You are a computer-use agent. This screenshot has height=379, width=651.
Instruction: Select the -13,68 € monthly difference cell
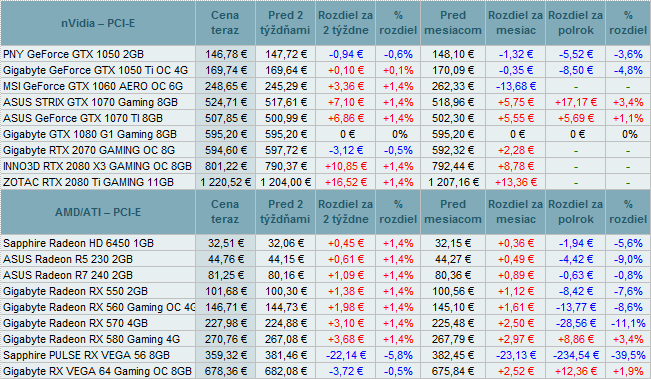[x=515, y=86]
